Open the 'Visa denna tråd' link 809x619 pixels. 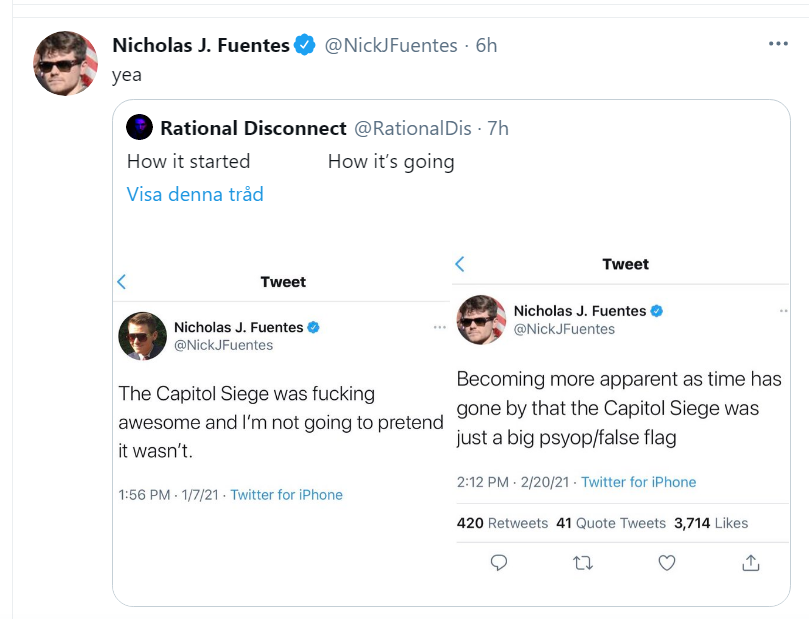[195, 194]
